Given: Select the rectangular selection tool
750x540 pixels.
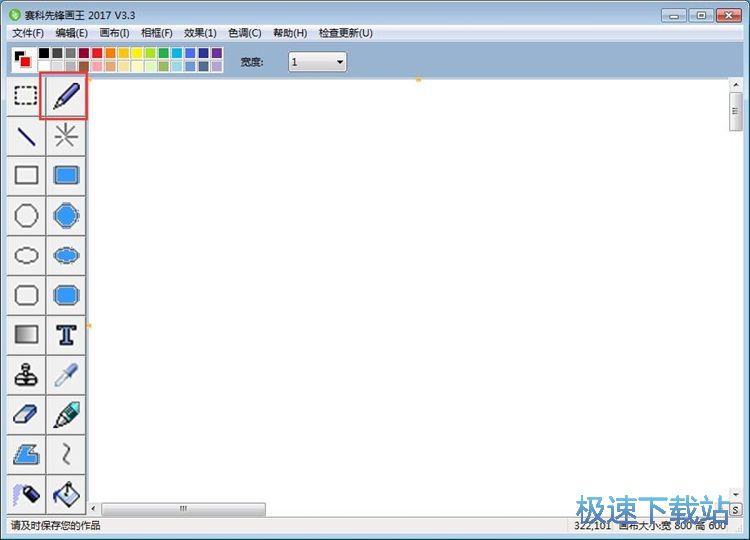Looking at the screenshot, I should coord(26,96).
